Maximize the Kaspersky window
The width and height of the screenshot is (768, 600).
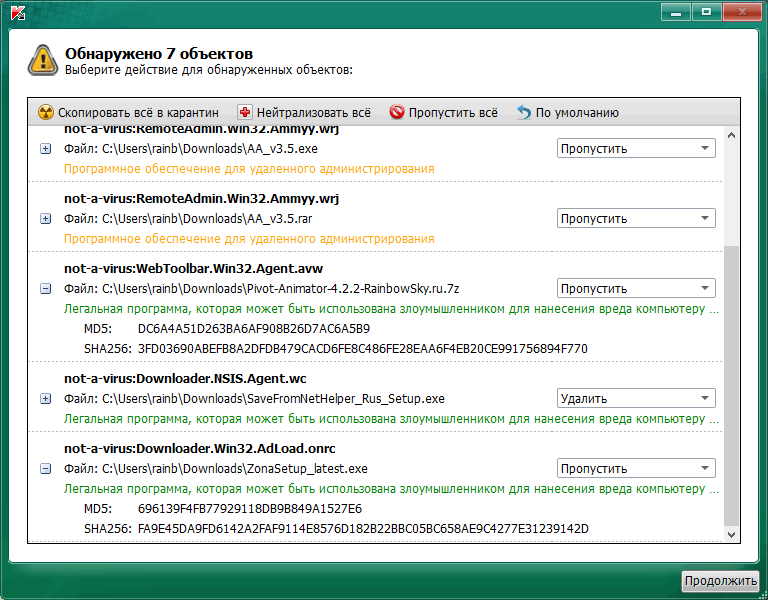click(x=706, y=12)
